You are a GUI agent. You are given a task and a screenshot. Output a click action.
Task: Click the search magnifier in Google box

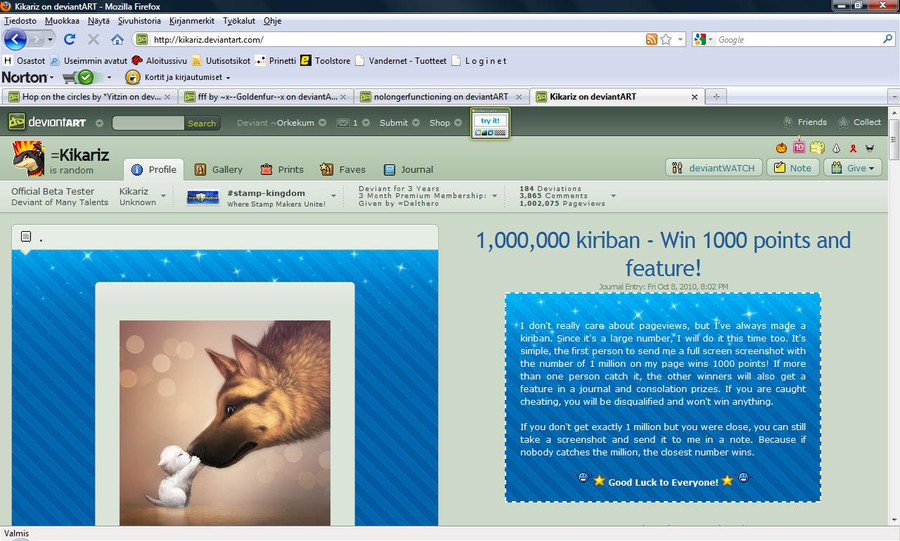coord(887,39)
